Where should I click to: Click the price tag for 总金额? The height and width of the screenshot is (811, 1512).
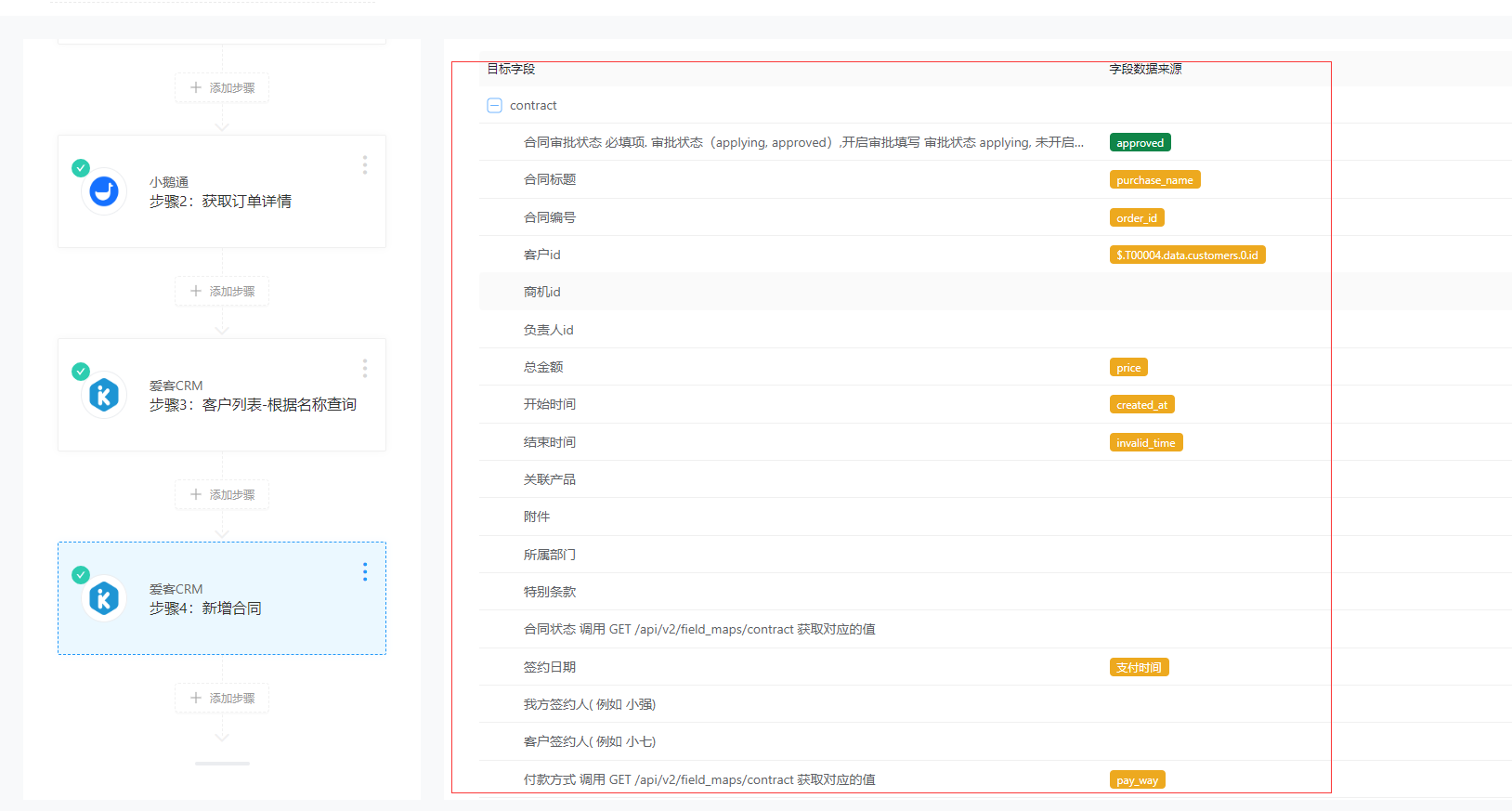pyautogui.click(x=1128, y=367)
